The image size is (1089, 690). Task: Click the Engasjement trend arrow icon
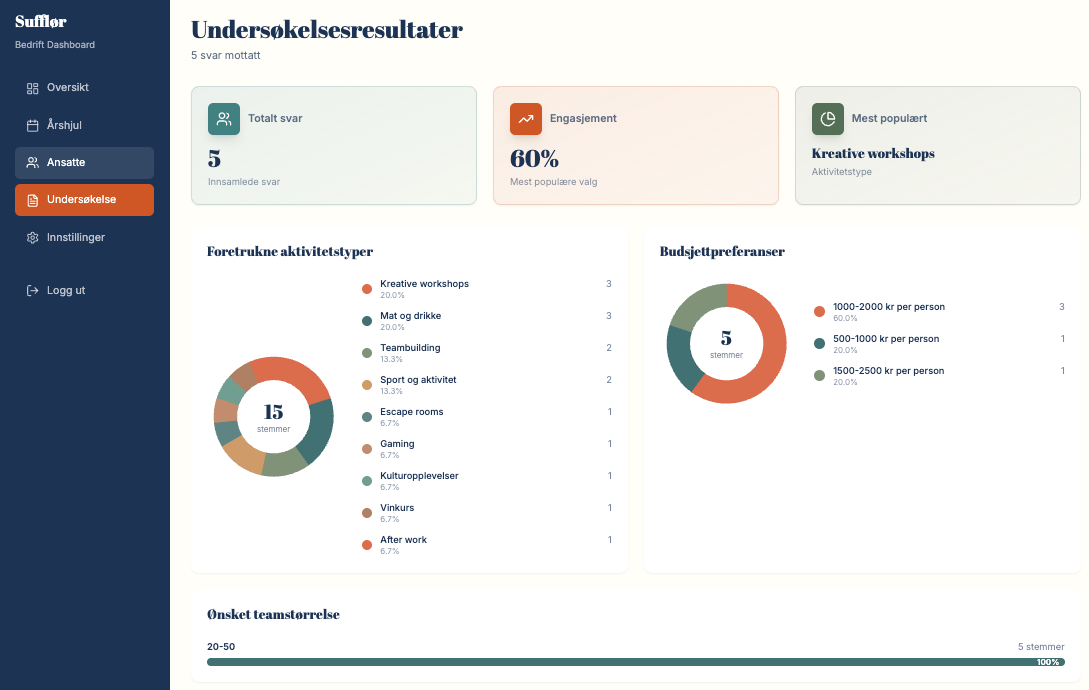pos(527,118)
